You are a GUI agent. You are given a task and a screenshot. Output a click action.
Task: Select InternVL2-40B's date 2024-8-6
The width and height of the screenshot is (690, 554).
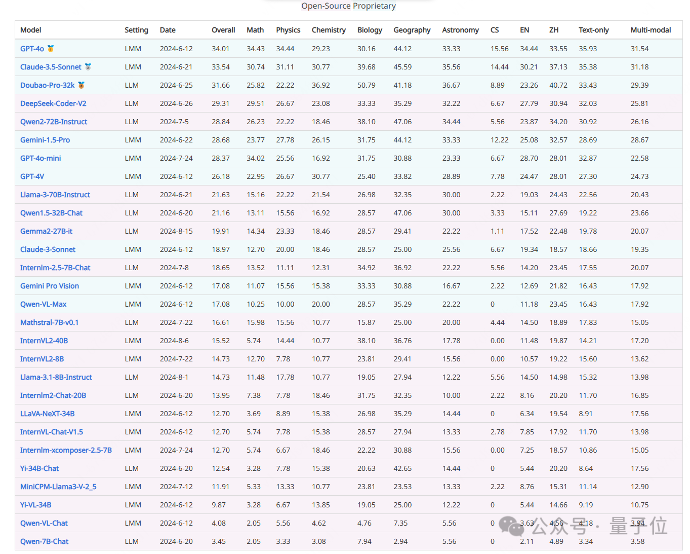pyautogui.click(x=174, y=341)
